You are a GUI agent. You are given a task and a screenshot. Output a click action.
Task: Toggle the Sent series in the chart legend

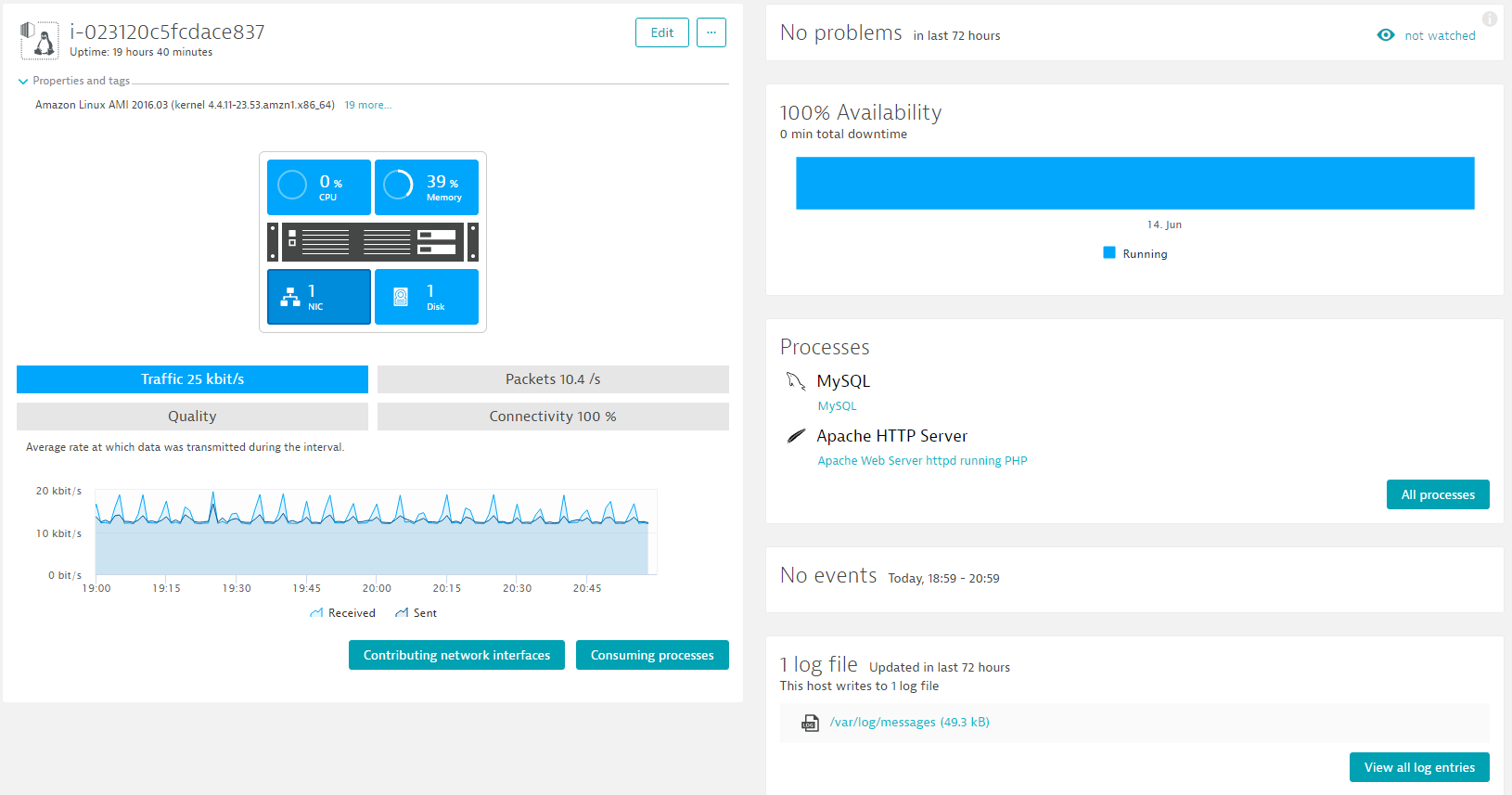[416, 613]
